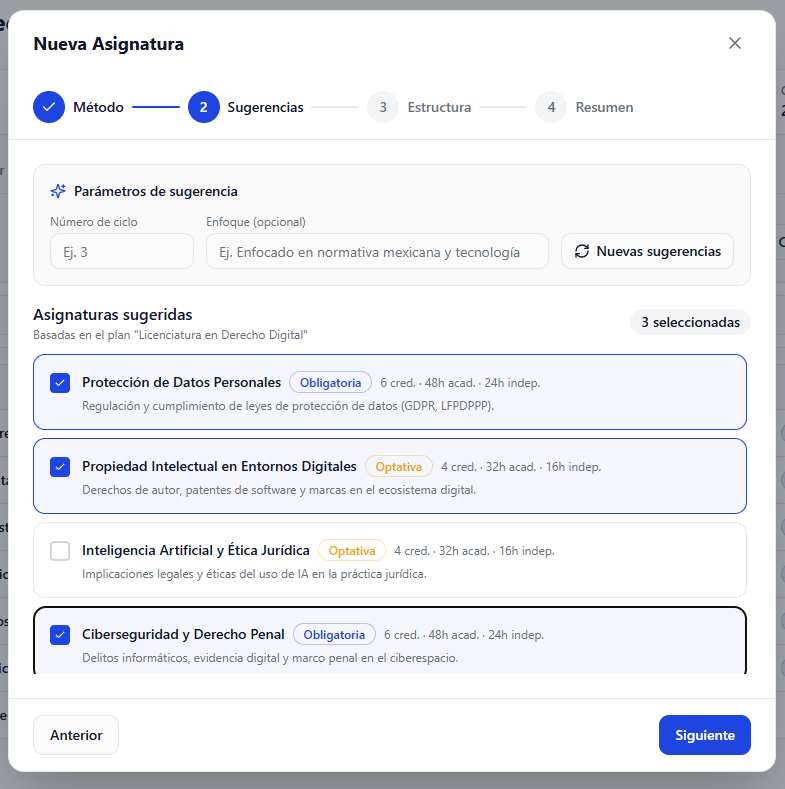Screen dimensions: 785x789
Task: Go back with the Anterior button
Action: point(76,735)
